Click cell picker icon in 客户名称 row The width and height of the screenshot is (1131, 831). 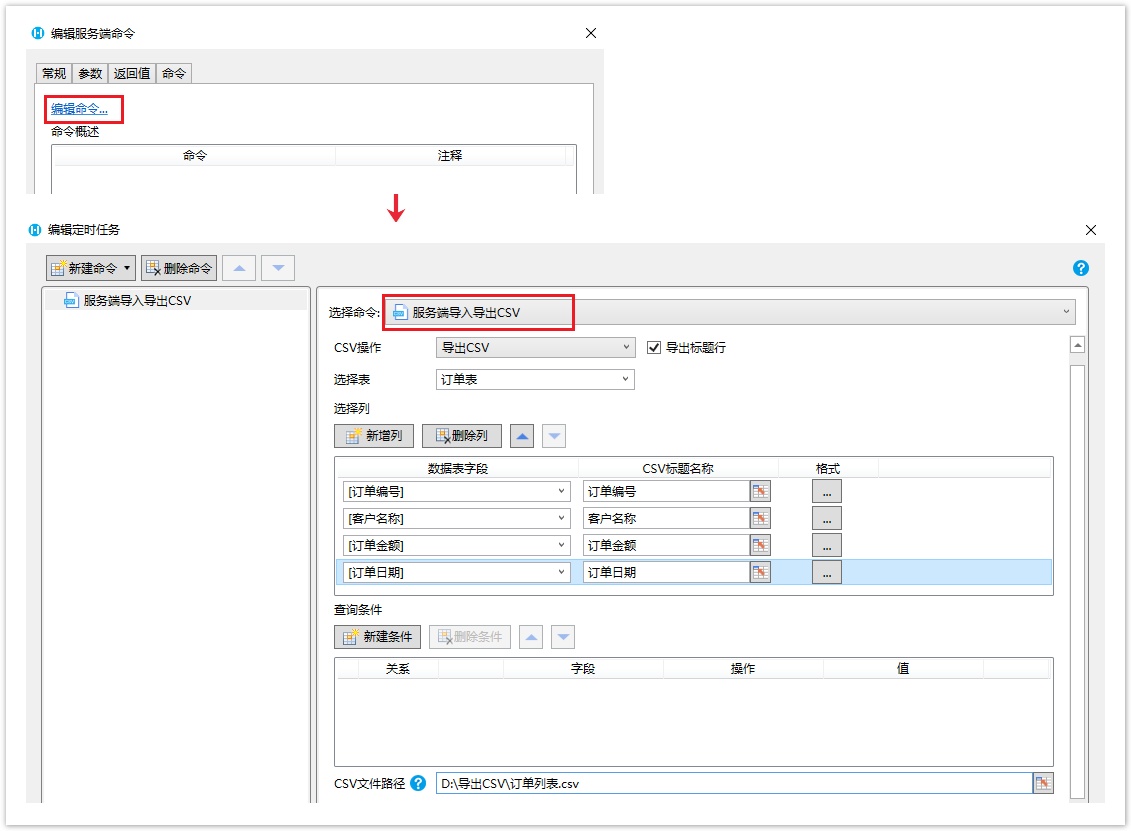pos(761,518)
